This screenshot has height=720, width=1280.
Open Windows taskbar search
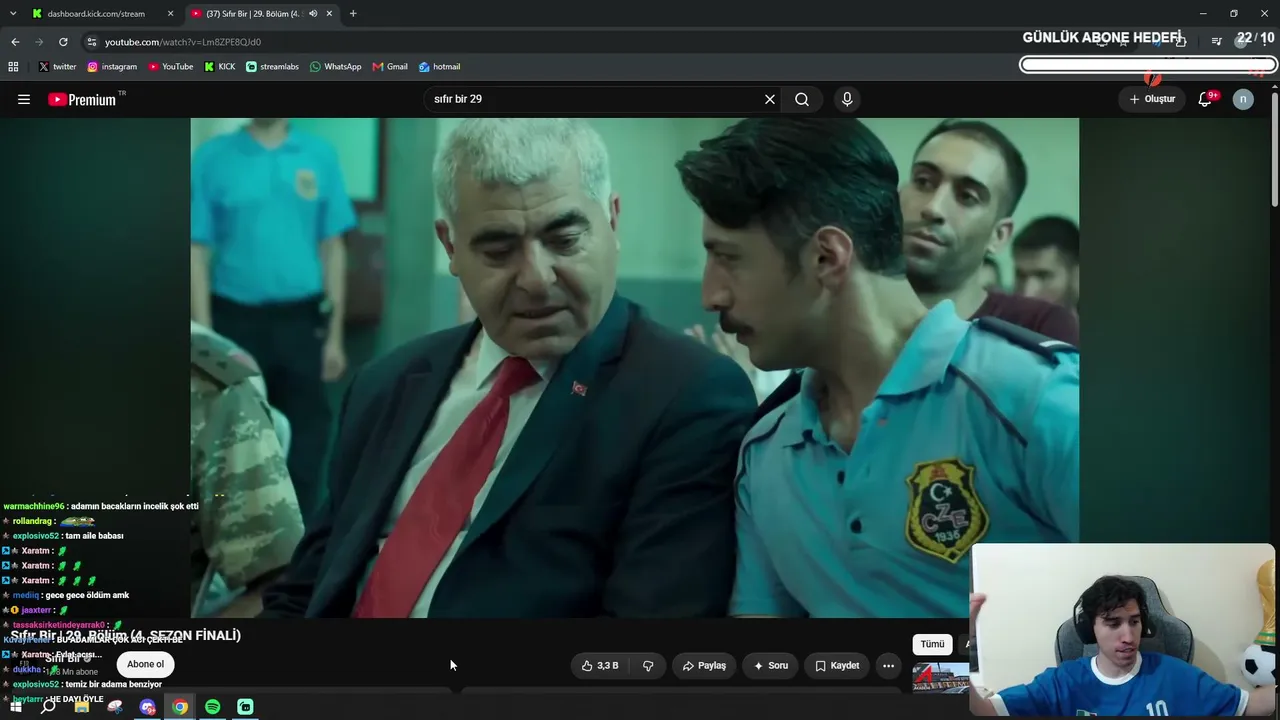click(48, 707)
